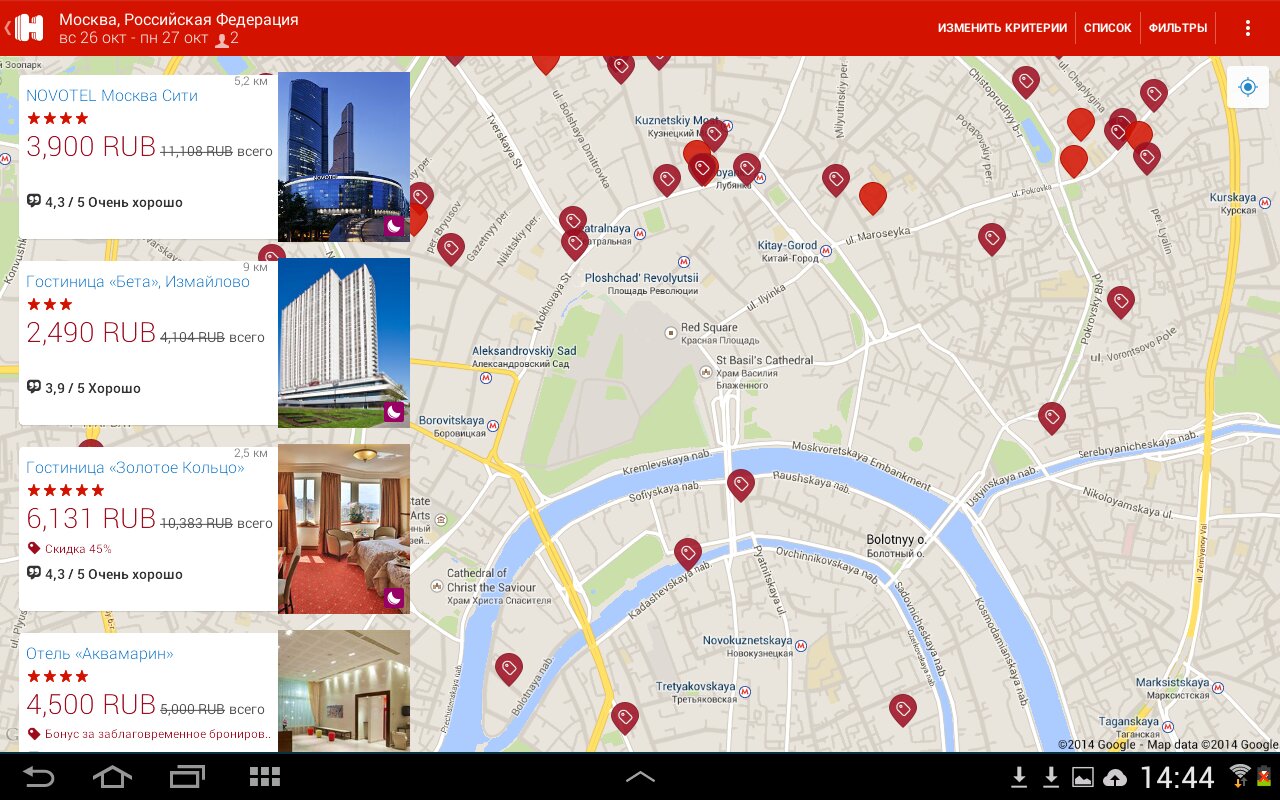Open the three-dot overflow menu
Screen dimensions: 1280x800
point(1247,28)
